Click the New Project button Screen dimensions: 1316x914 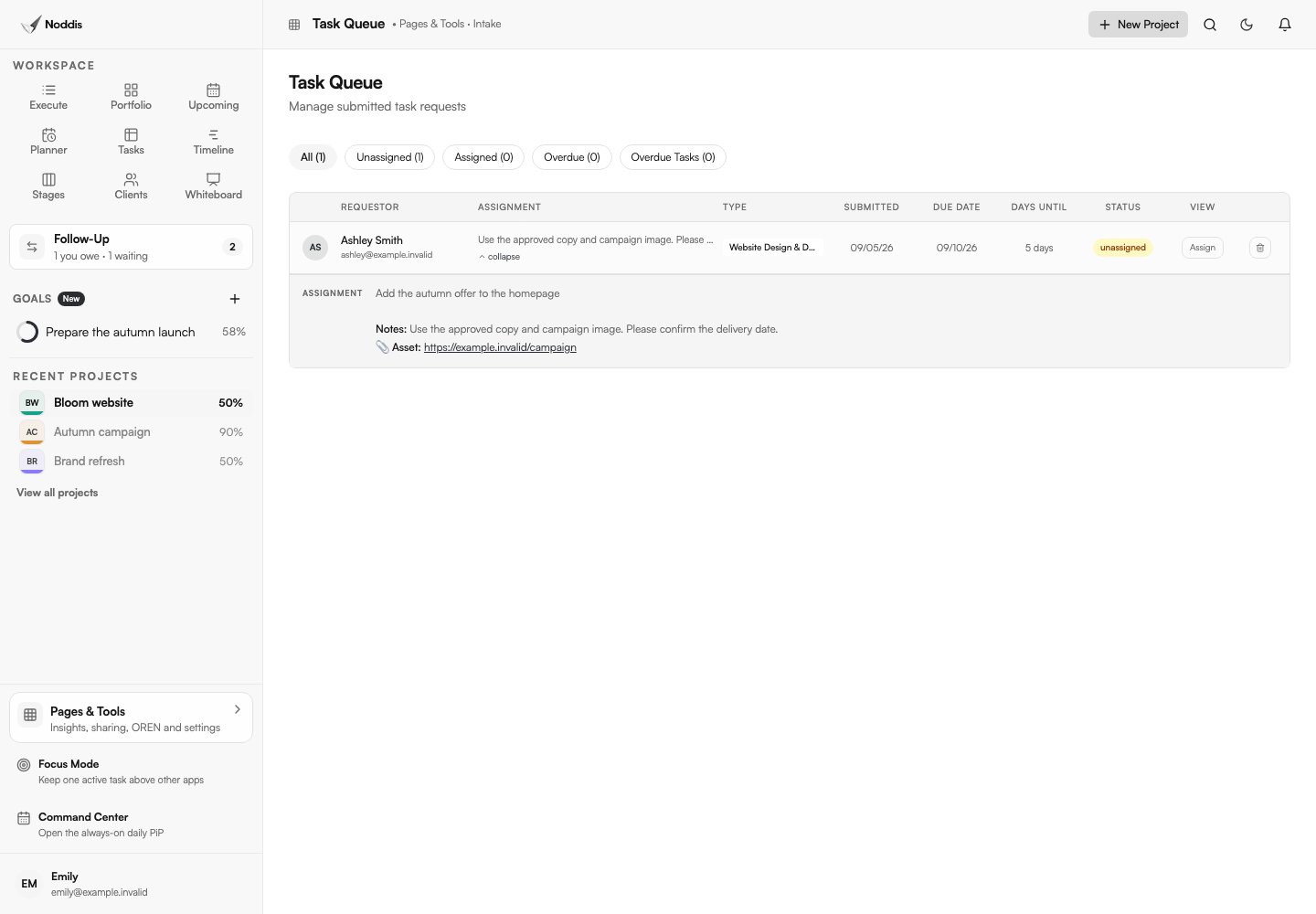pyautogui.click(x=1138, y=25)
